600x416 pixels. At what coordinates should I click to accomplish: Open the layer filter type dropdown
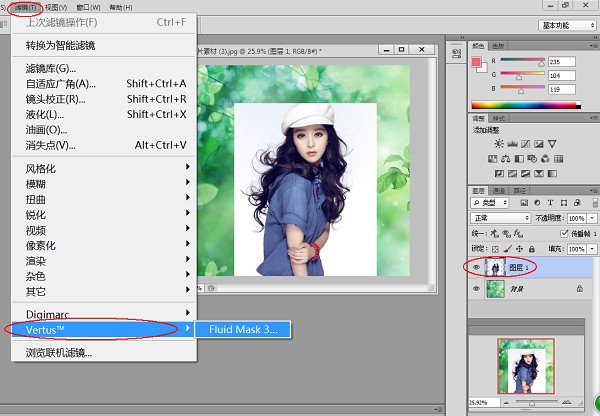click(489, 203)
